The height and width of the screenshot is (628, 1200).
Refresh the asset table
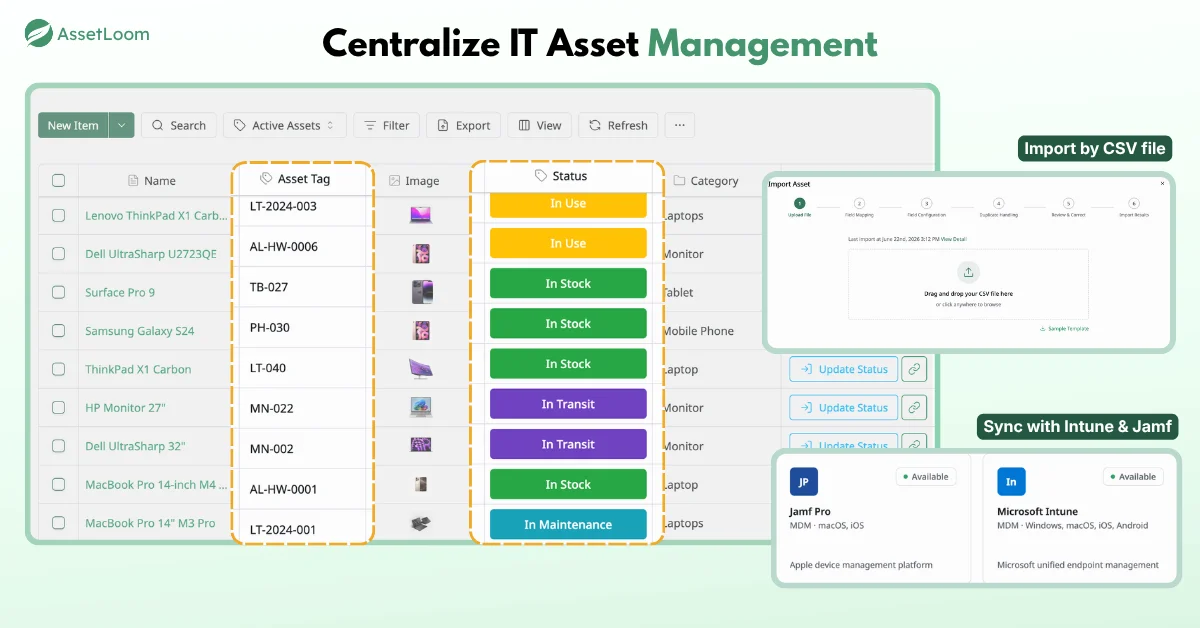[x=618, y=125]
